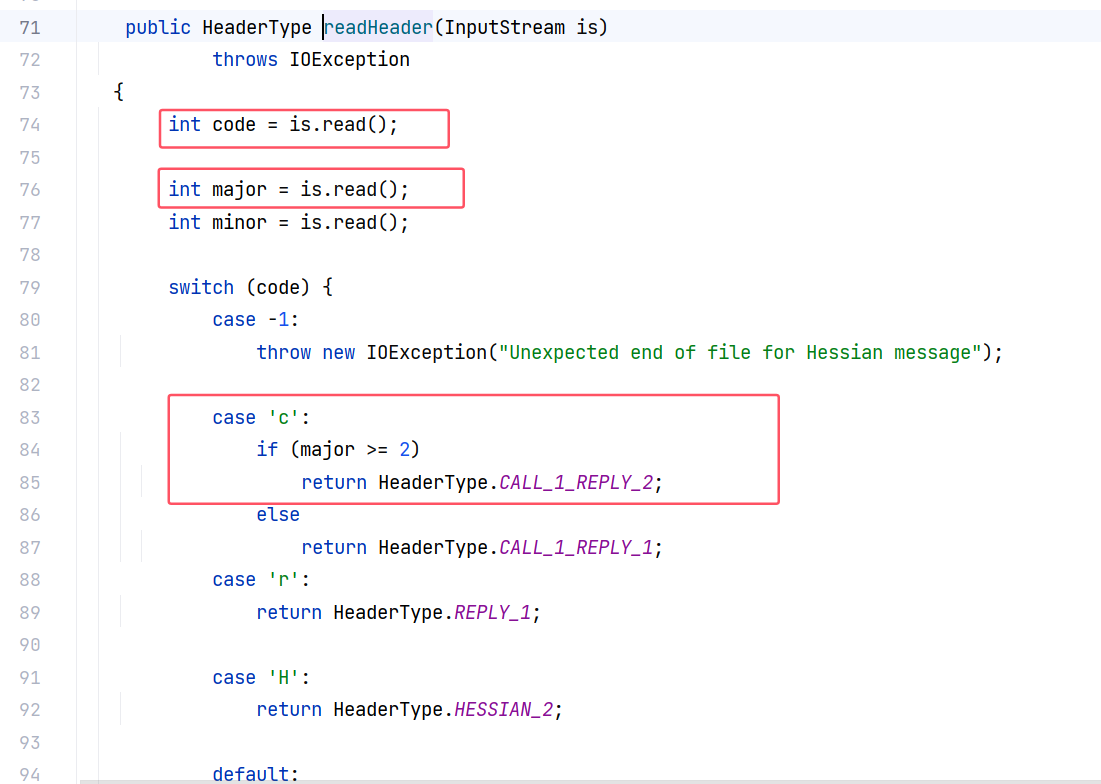
Task: Click line number 74 in the gutter
Action: click(x=30, y=125)
